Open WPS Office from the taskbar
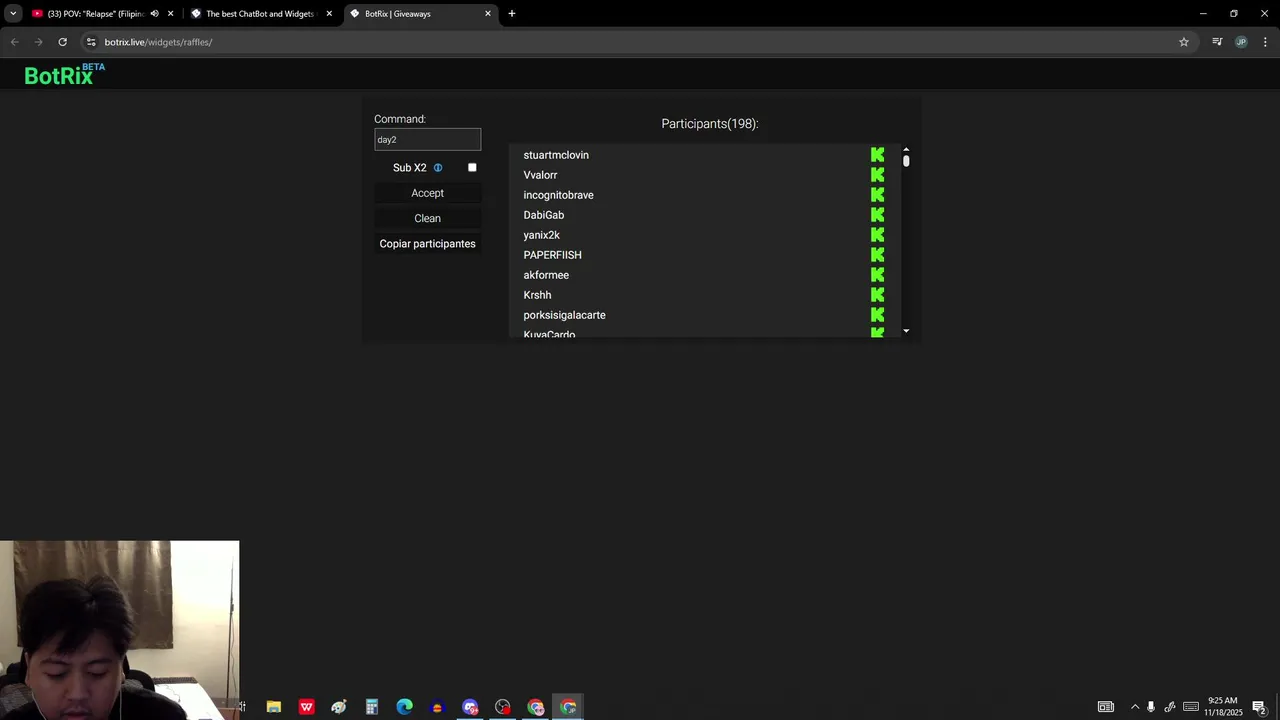 click(x=307, y=707)
